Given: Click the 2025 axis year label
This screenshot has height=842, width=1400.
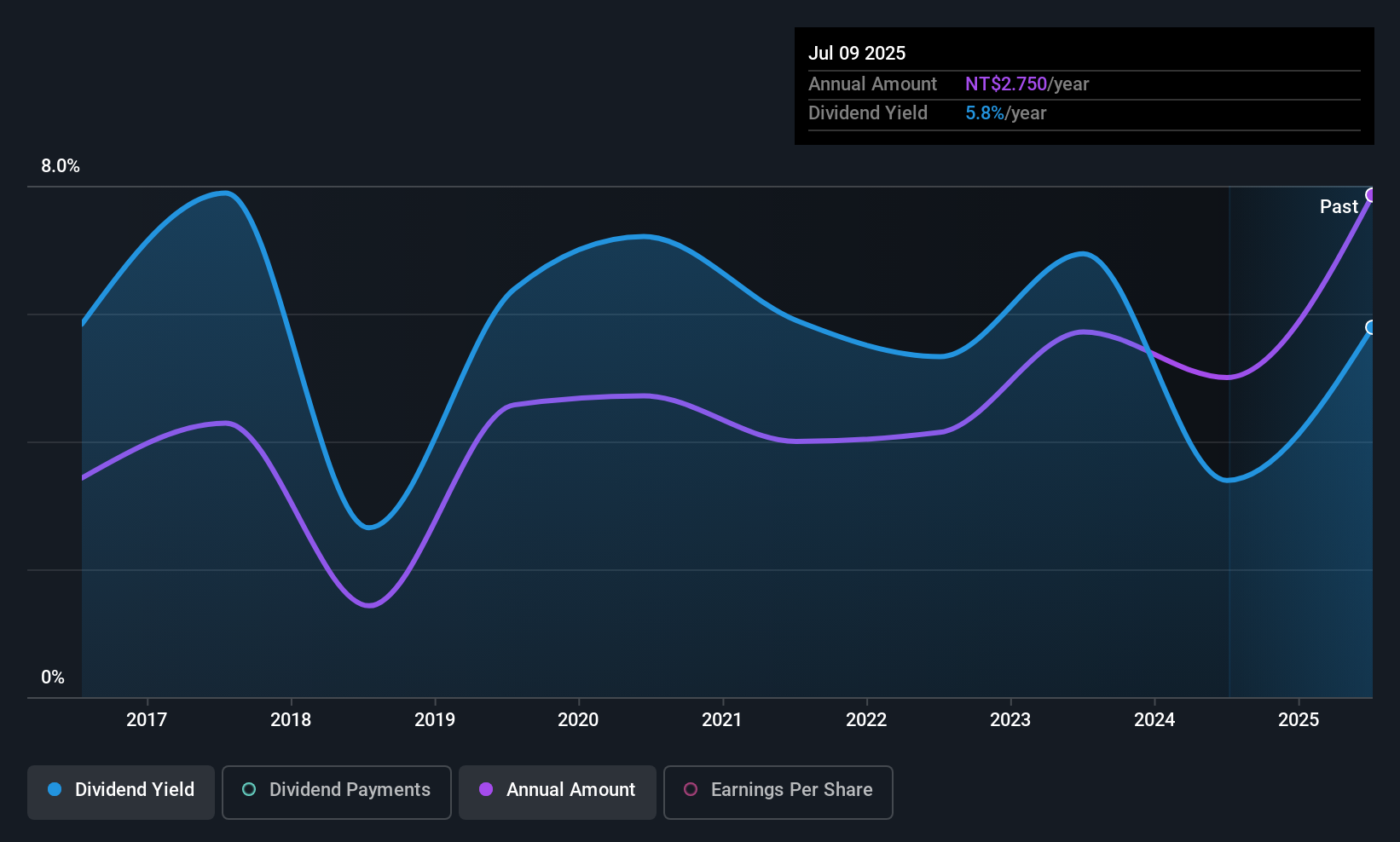Looking at the screenshot, I should coord(1299,719).
